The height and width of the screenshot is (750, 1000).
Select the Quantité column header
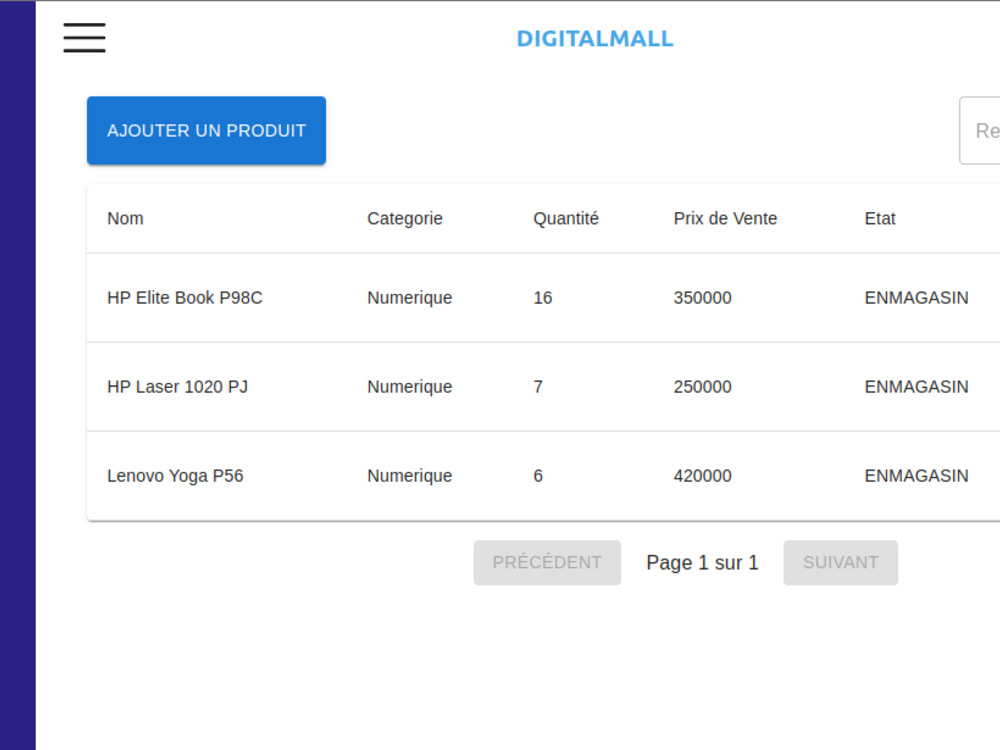point(566,219)
